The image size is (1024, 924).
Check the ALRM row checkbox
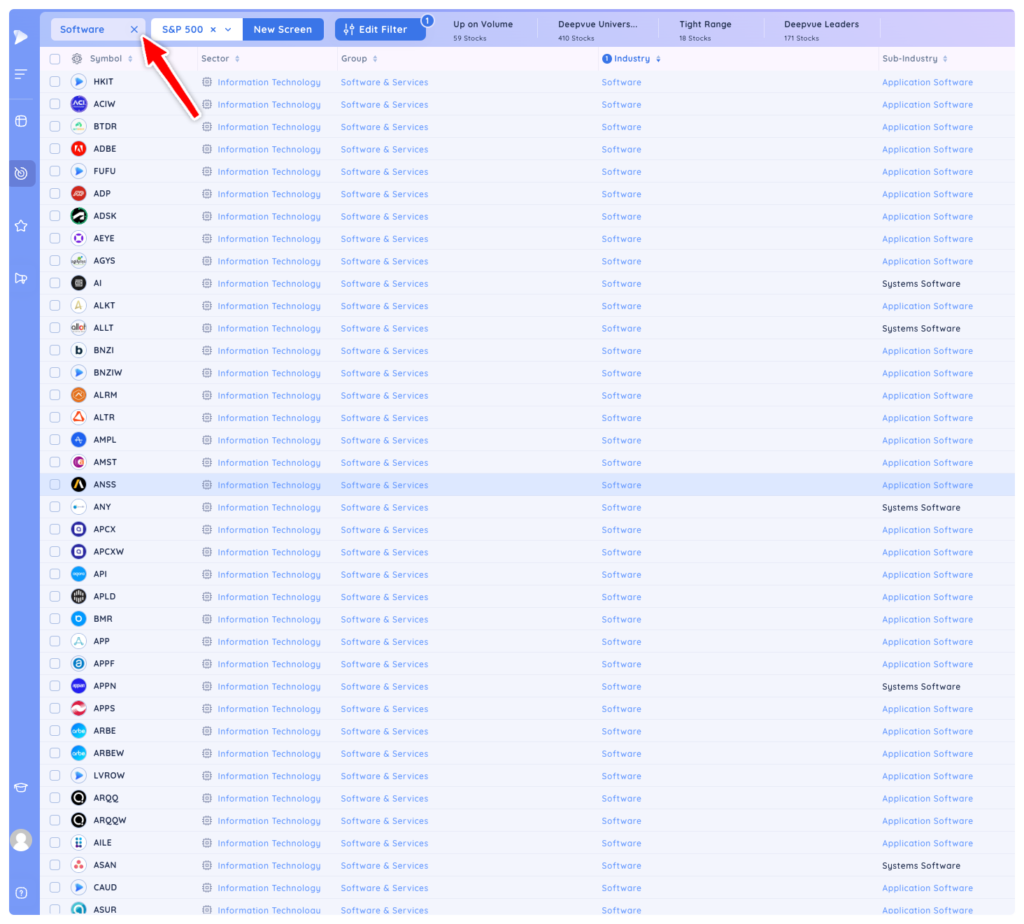click(55, 395)
